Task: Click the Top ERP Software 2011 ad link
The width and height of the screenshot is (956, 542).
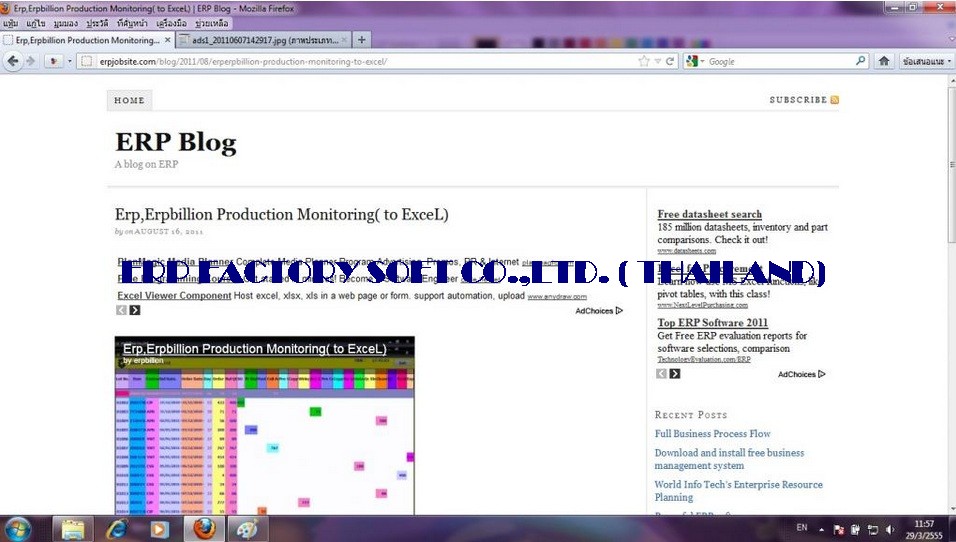Action: [x=712, y=323]
